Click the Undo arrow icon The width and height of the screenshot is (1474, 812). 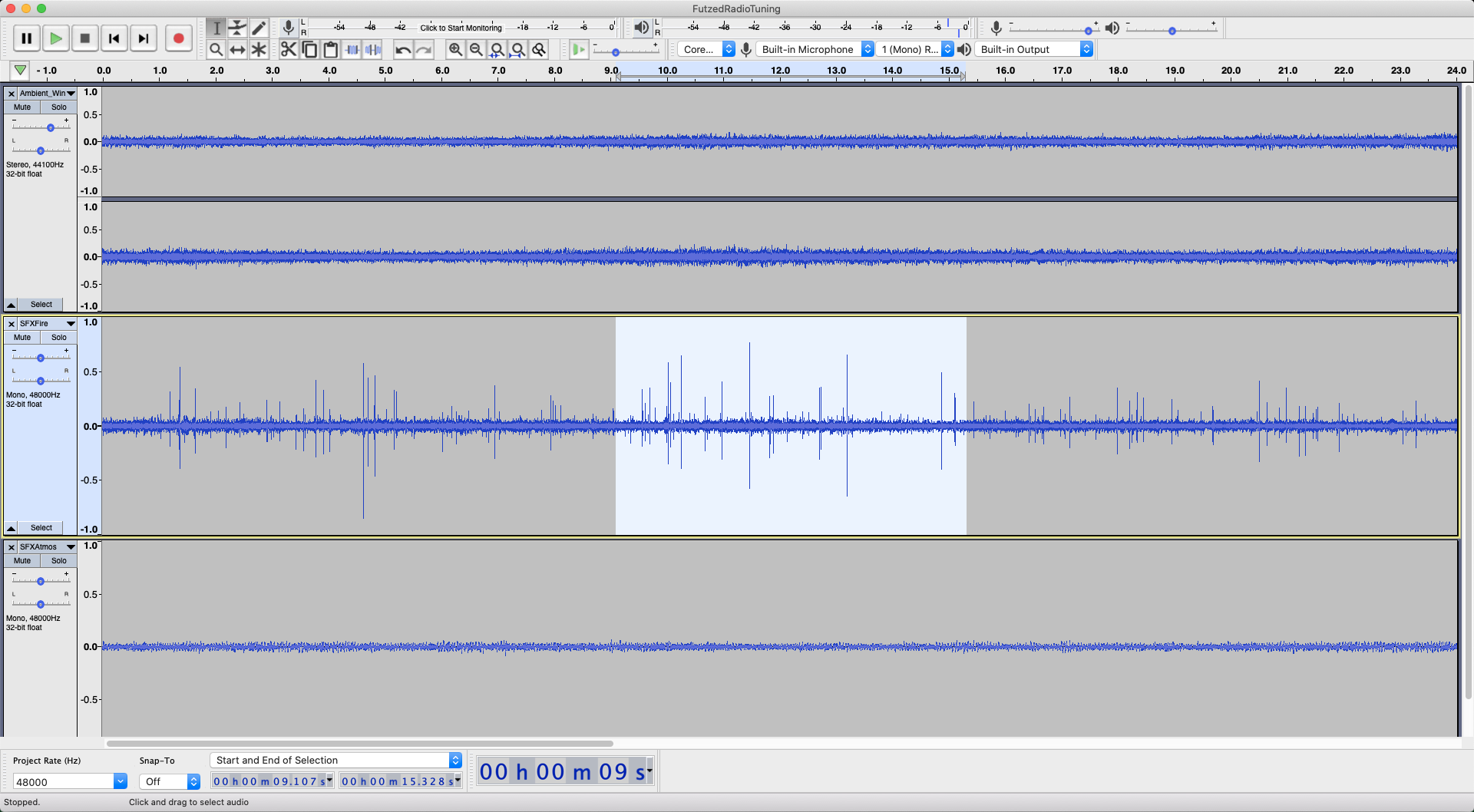[x=403, y=50]
